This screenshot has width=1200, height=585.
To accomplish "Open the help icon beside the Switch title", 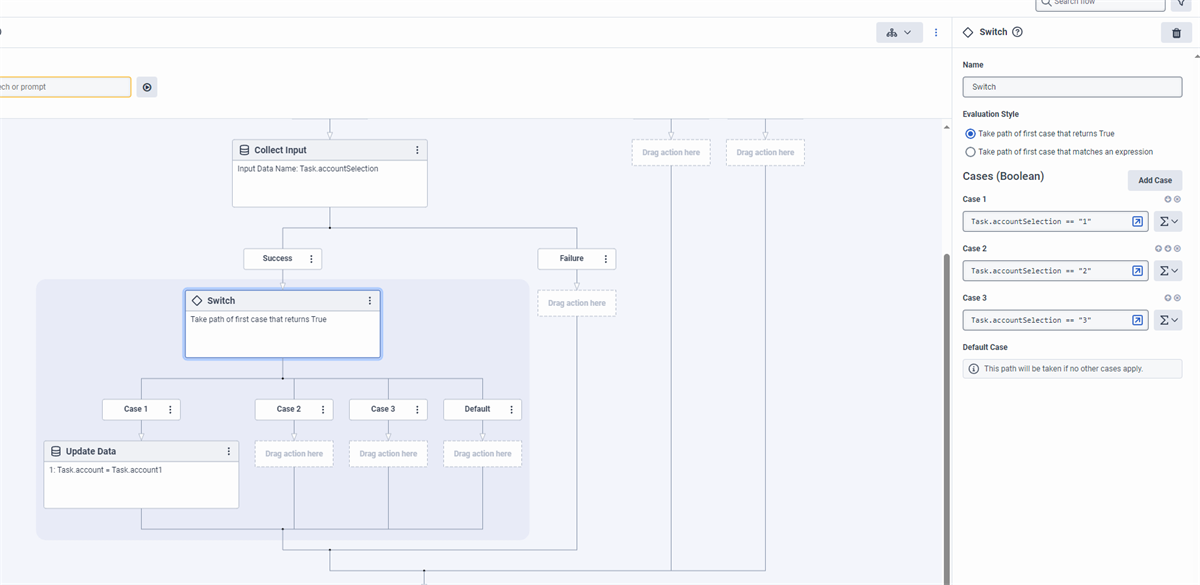I will [1018, 32].
